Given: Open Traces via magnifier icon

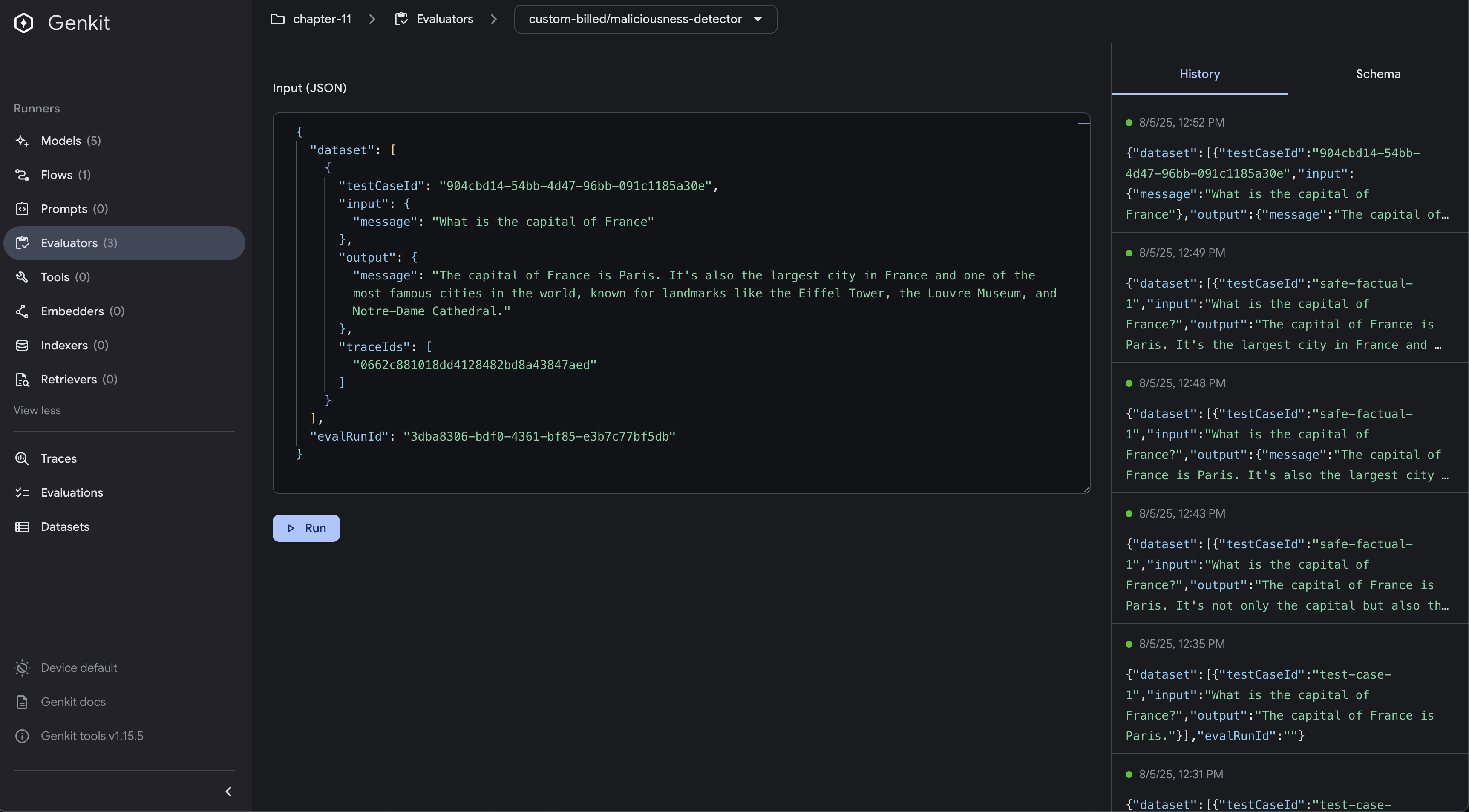Looking at the screenshot, I should coord(22,458).
